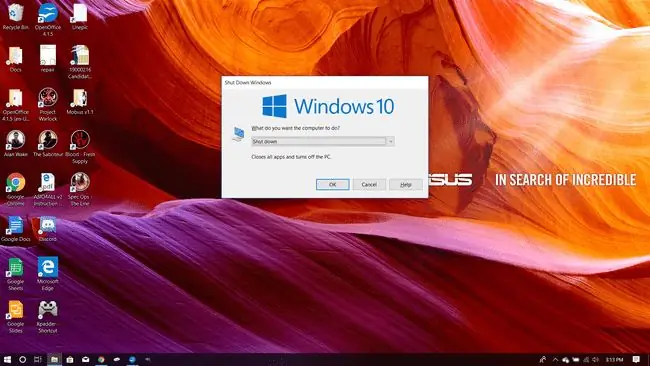The width and height of the screenshot is (650, 366).
Task: Open the Docs folder on desktop
Action: [15, 59]
